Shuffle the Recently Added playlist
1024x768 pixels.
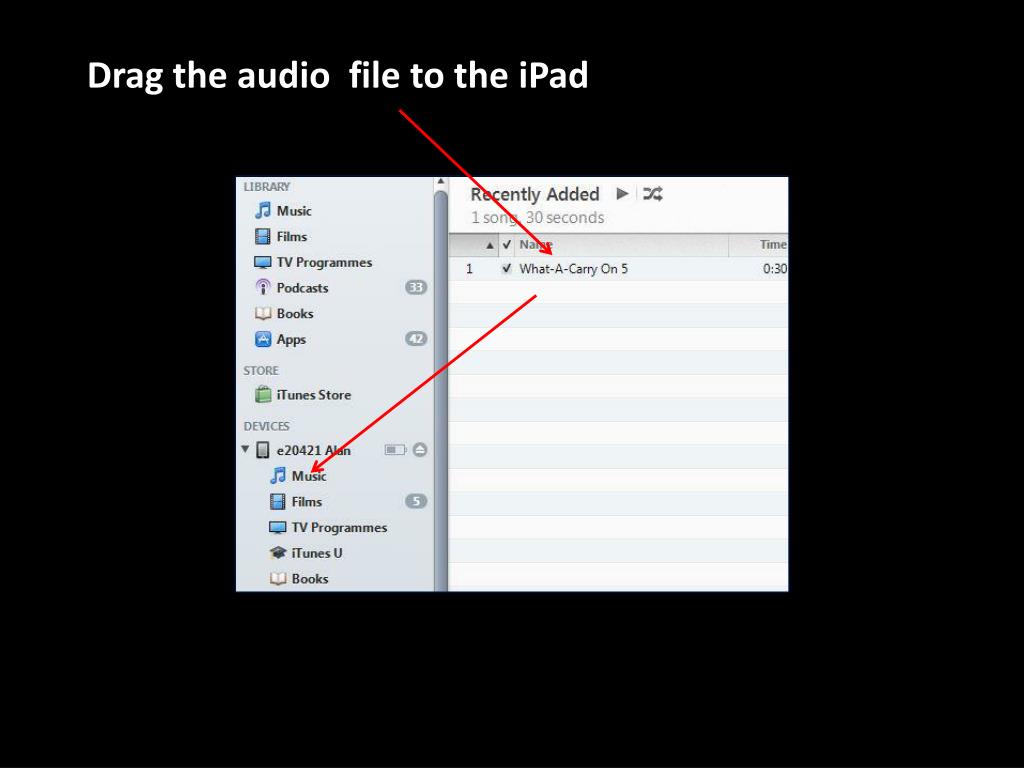652,193
